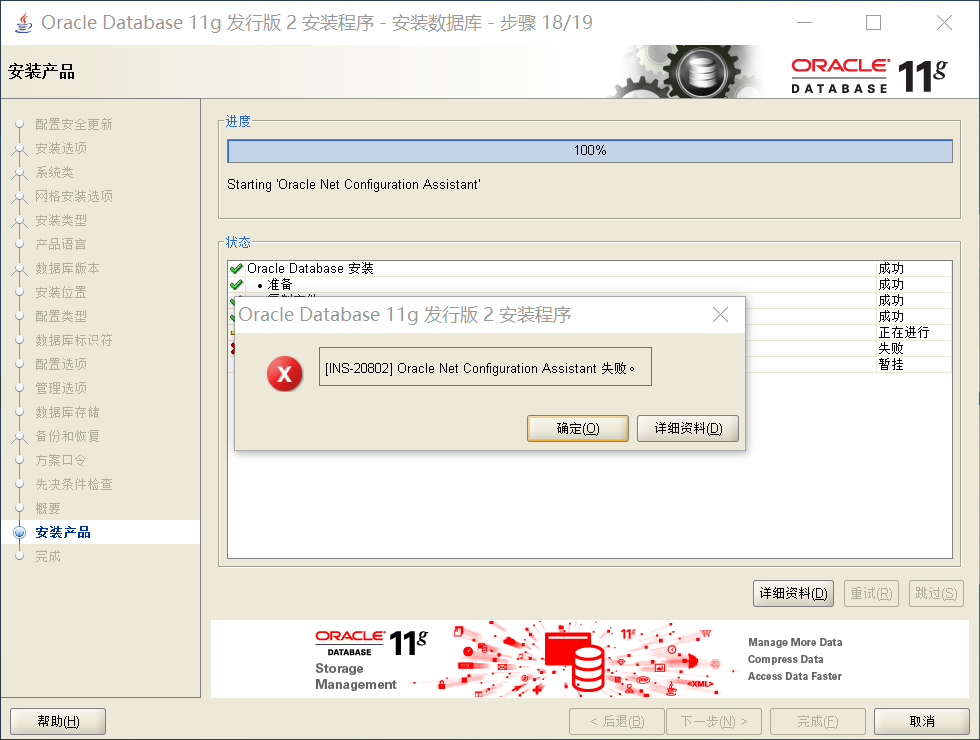This screenshot has height=740, width=980.
Task: Click the Oracle 11g Database logo in header
Action: click(869, 76)
